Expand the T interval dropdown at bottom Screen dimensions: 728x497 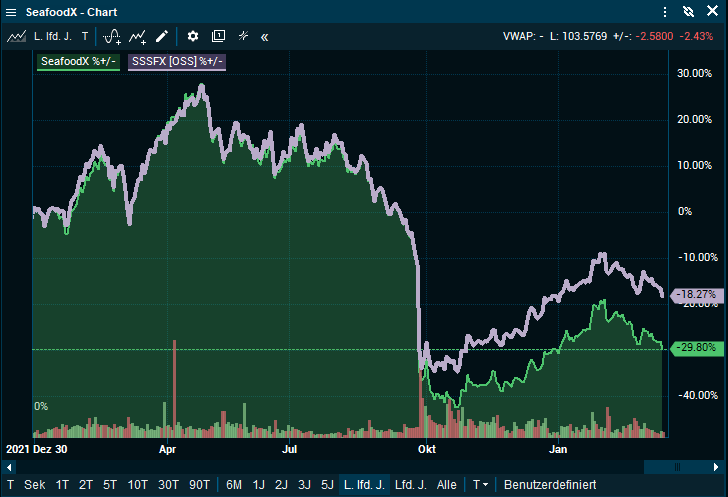tap(481, 485)
